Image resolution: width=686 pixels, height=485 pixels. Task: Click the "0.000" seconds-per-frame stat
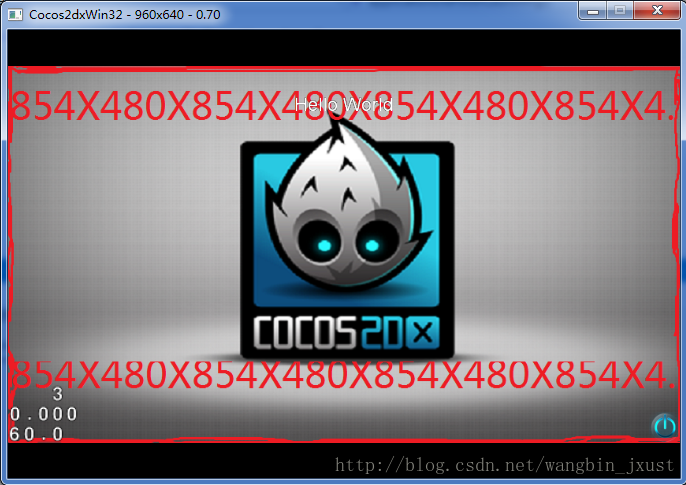[43, 414]
